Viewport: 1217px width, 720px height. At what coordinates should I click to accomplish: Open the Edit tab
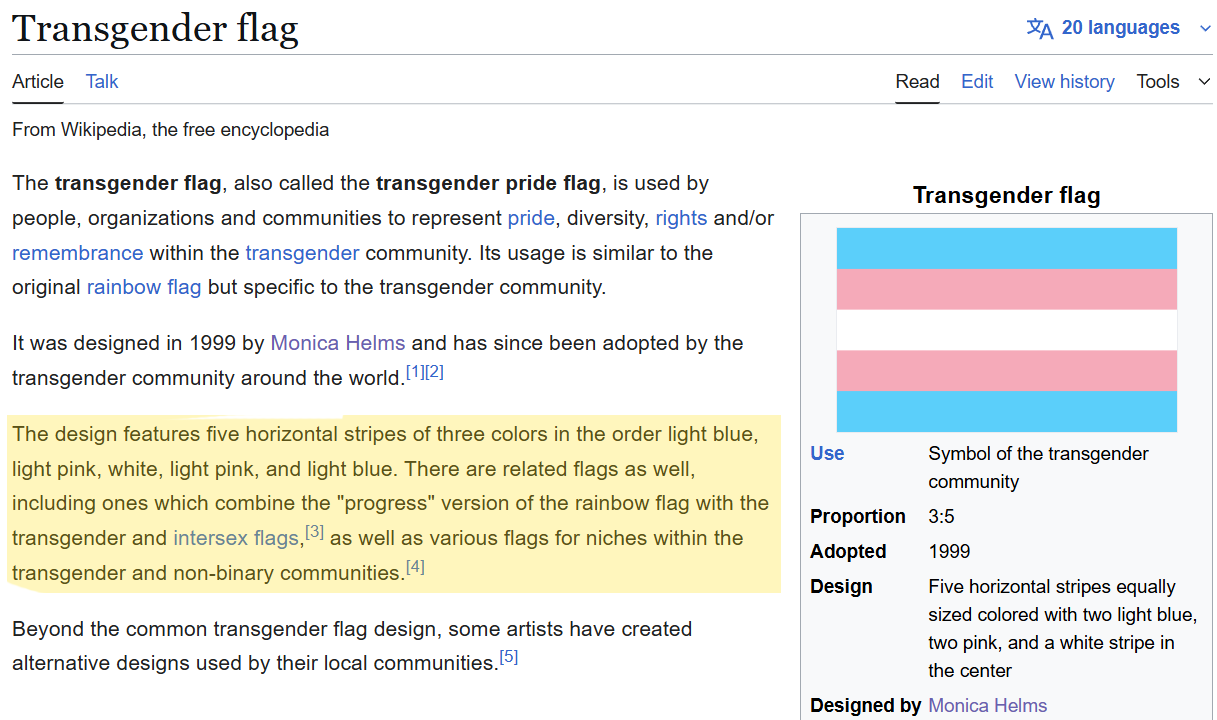tap(977, 82)
